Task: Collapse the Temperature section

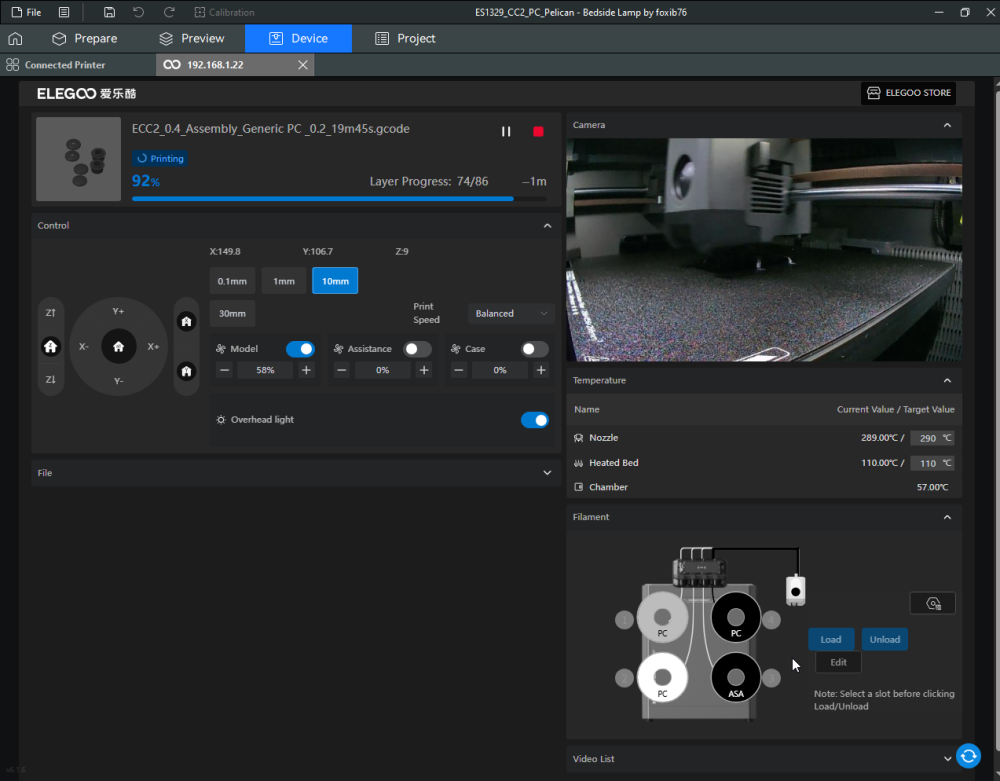Action: click(x=947, y=381)
